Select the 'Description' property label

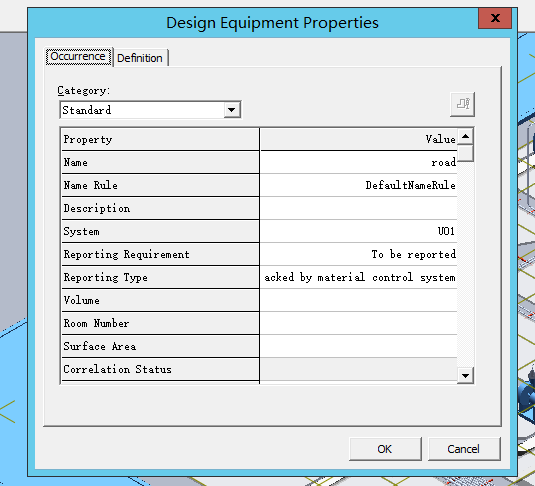[x=160, y=208]
